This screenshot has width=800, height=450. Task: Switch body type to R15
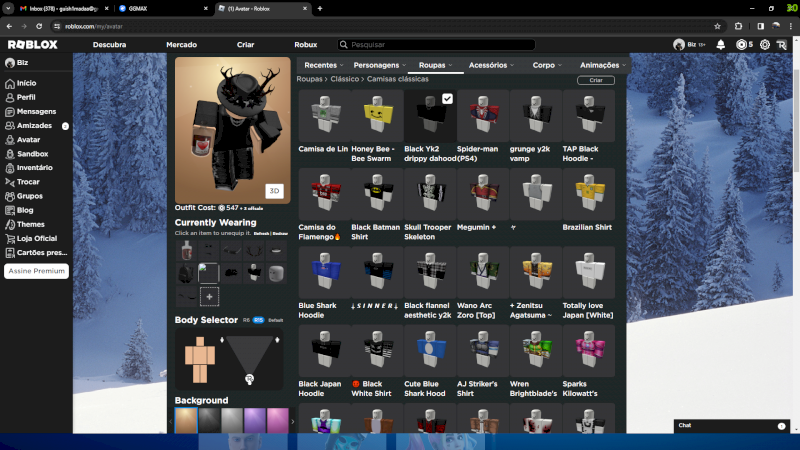pos(259,320)
